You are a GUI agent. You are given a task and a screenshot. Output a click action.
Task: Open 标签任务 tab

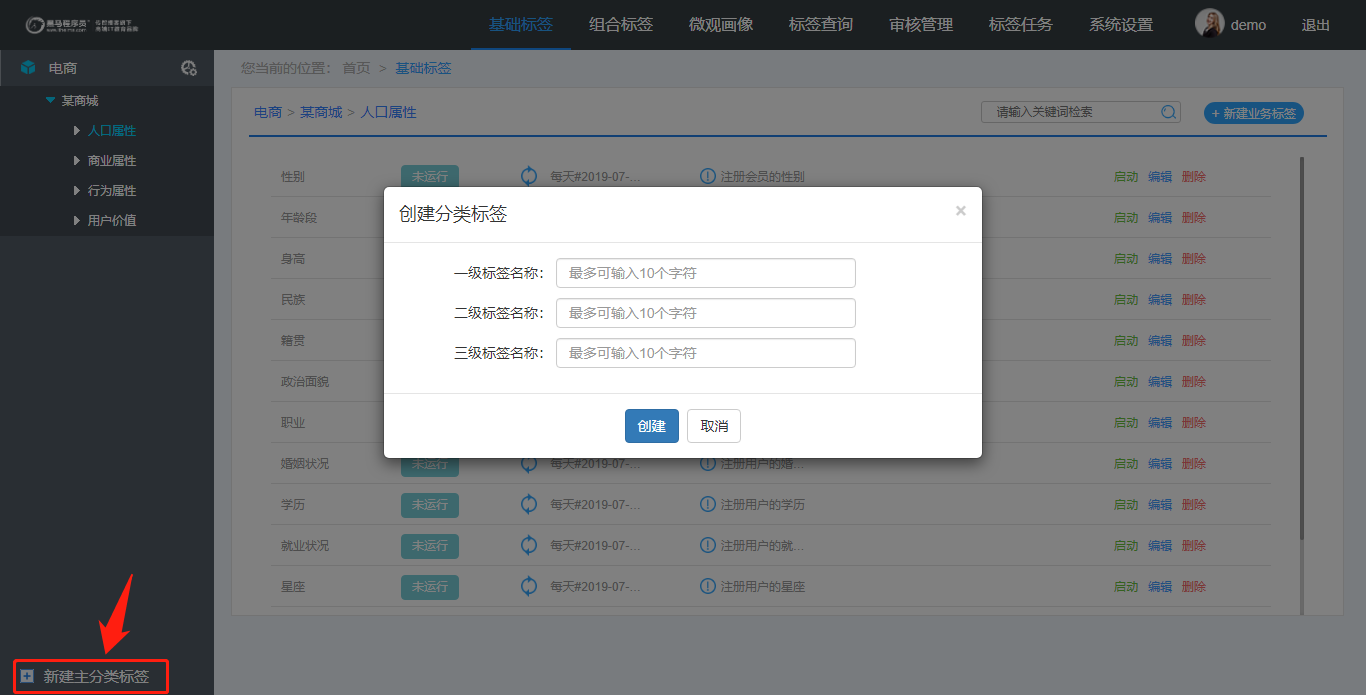click(x=1020, y=25)
